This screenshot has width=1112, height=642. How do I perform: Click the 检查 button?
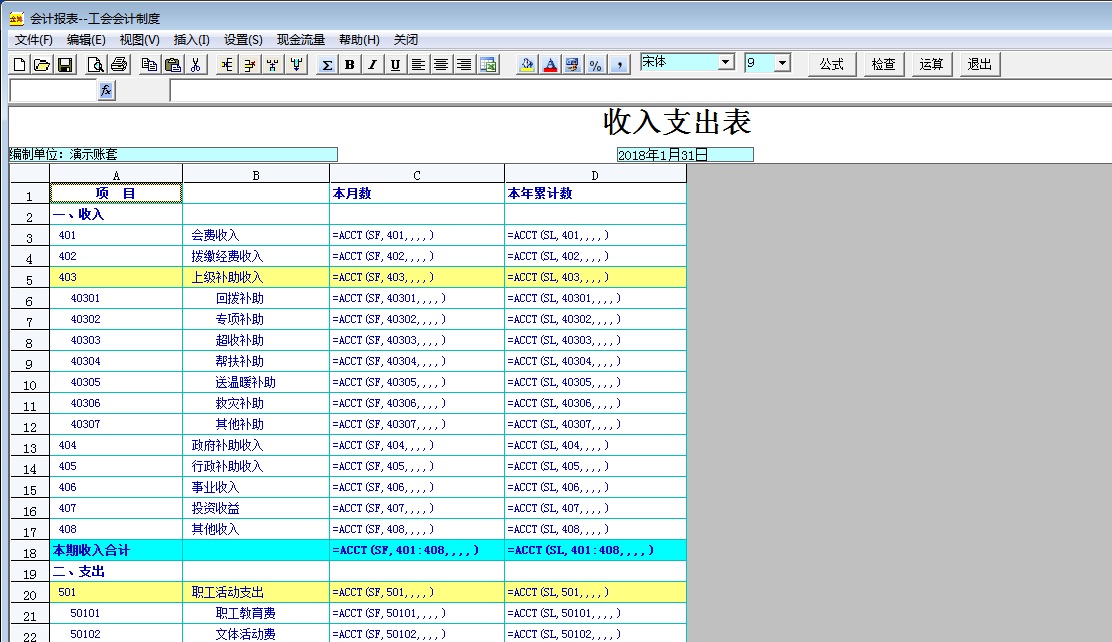[883, 65]
